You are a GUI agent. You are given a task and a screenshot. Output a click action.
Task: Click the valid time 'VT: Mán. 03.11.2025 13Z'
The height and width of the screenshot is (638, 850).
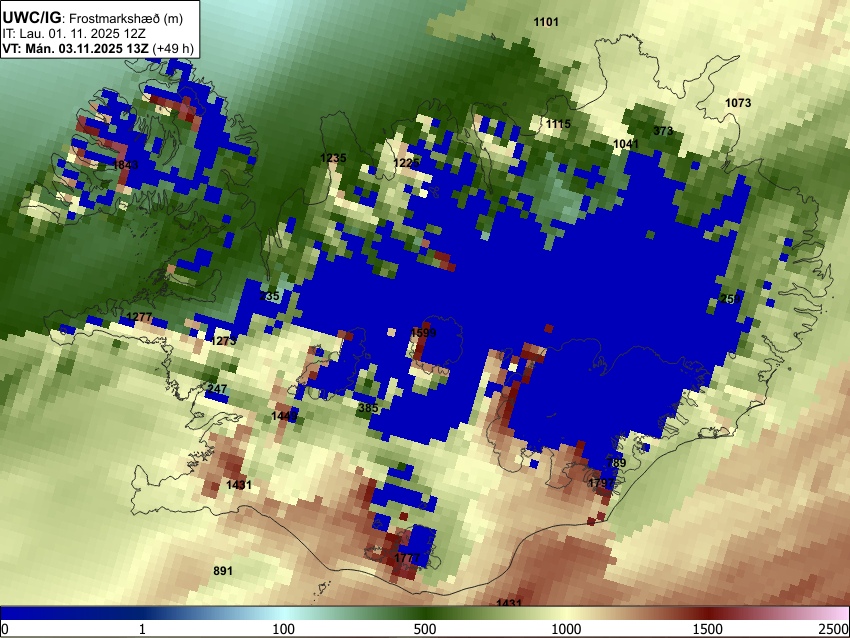click(75, 48)
